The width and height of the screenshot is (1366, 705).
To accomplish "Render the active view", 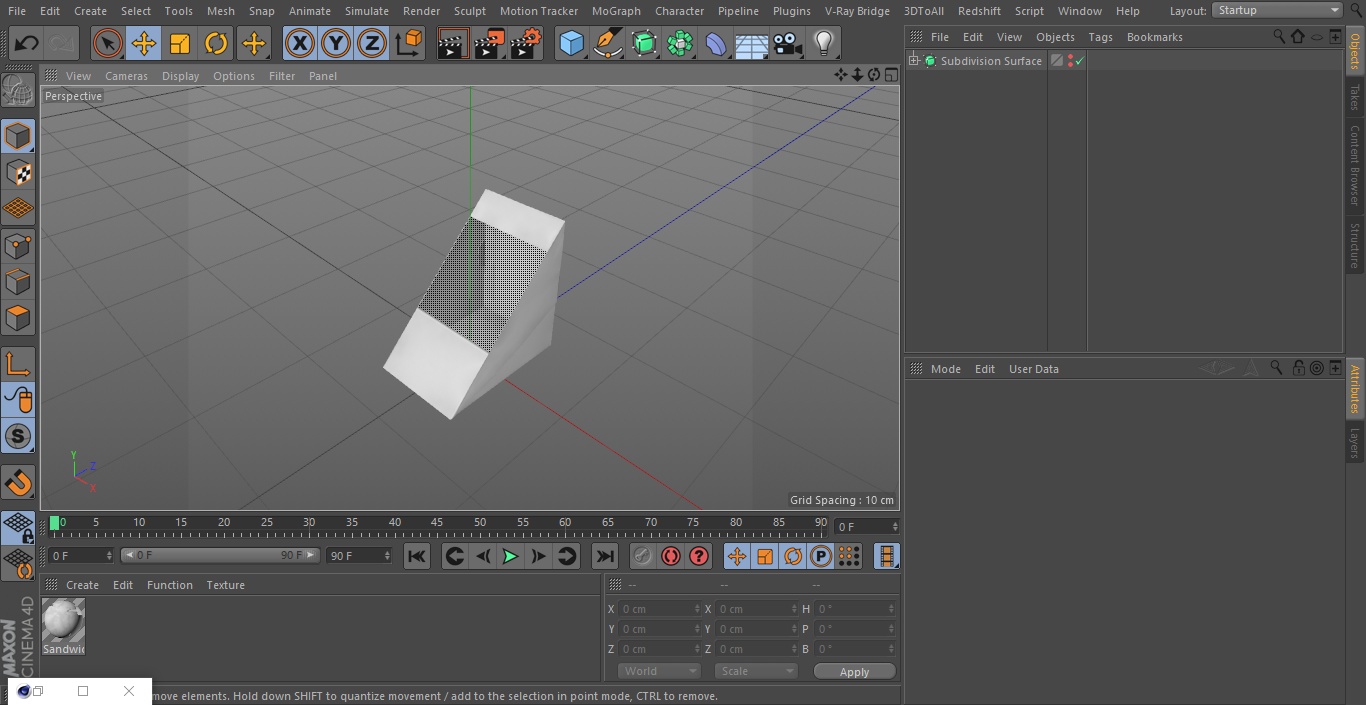I will pyautogui.click(x=453, y=43).
